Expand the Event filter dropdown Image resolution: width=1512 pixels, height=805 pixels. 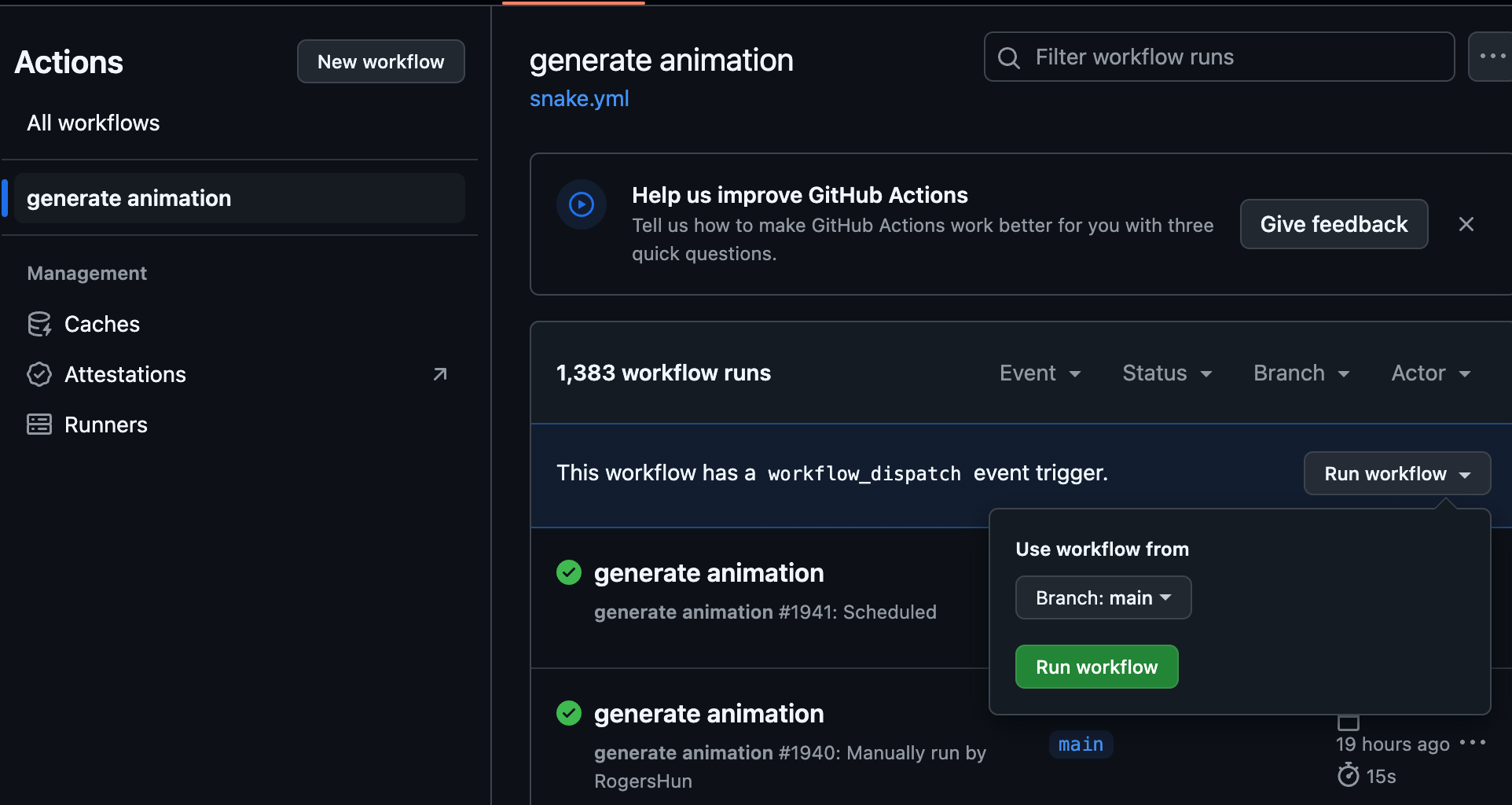click(1040, 373)
